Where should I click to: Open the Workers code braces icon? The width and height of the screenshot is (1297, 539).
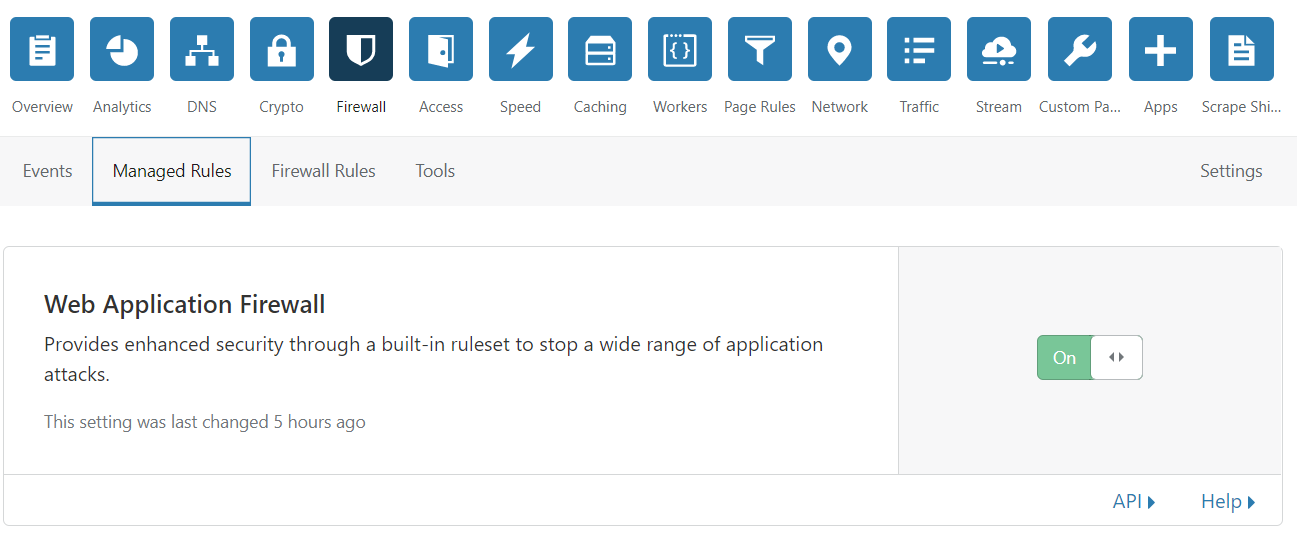[x=680, y=50]
